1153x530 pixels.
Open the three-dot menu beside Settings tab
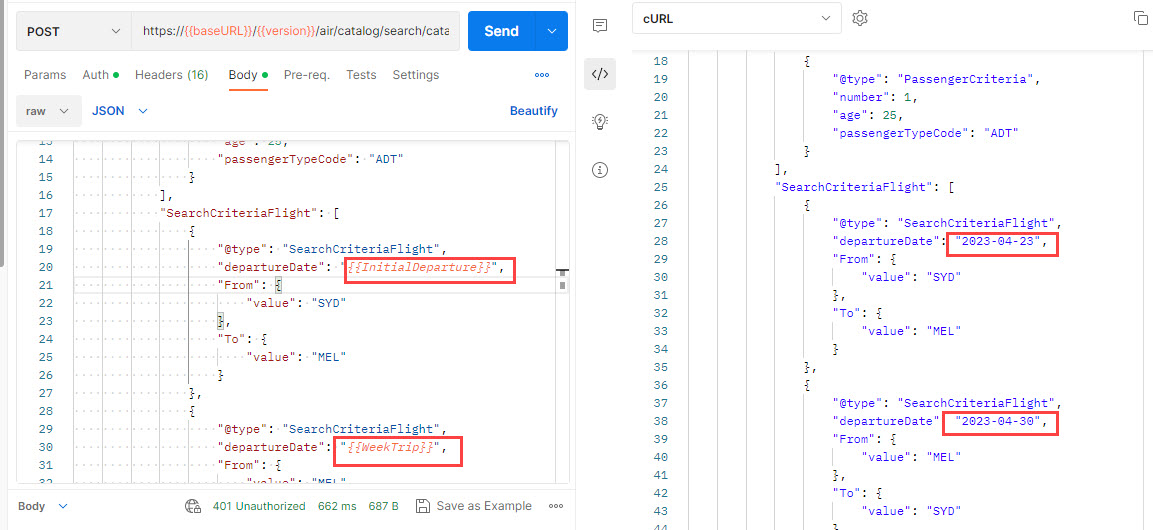[x=542, y=75]
